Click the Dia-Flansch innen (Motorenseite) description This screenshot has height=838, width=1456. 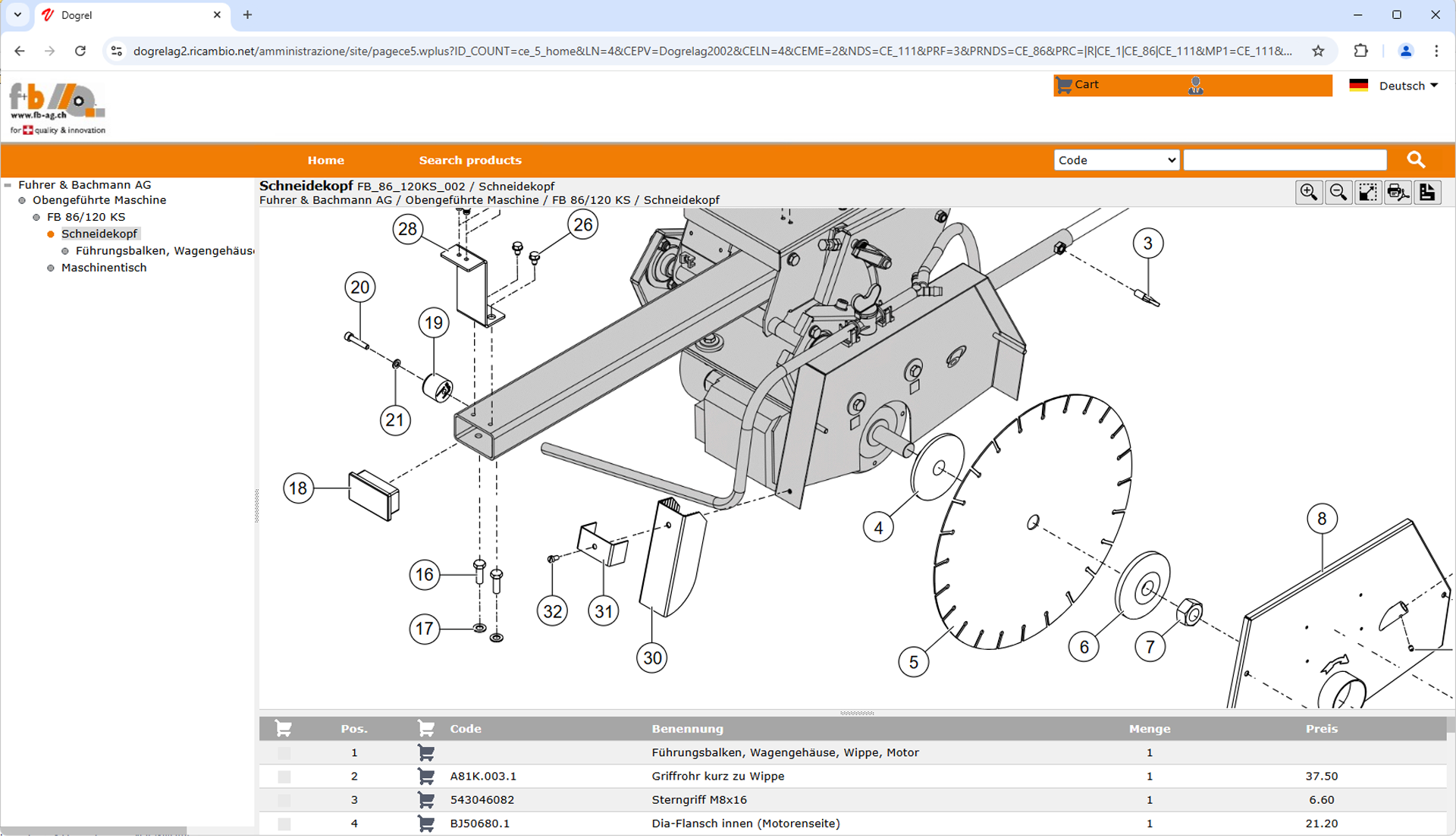tap(745, 824)
